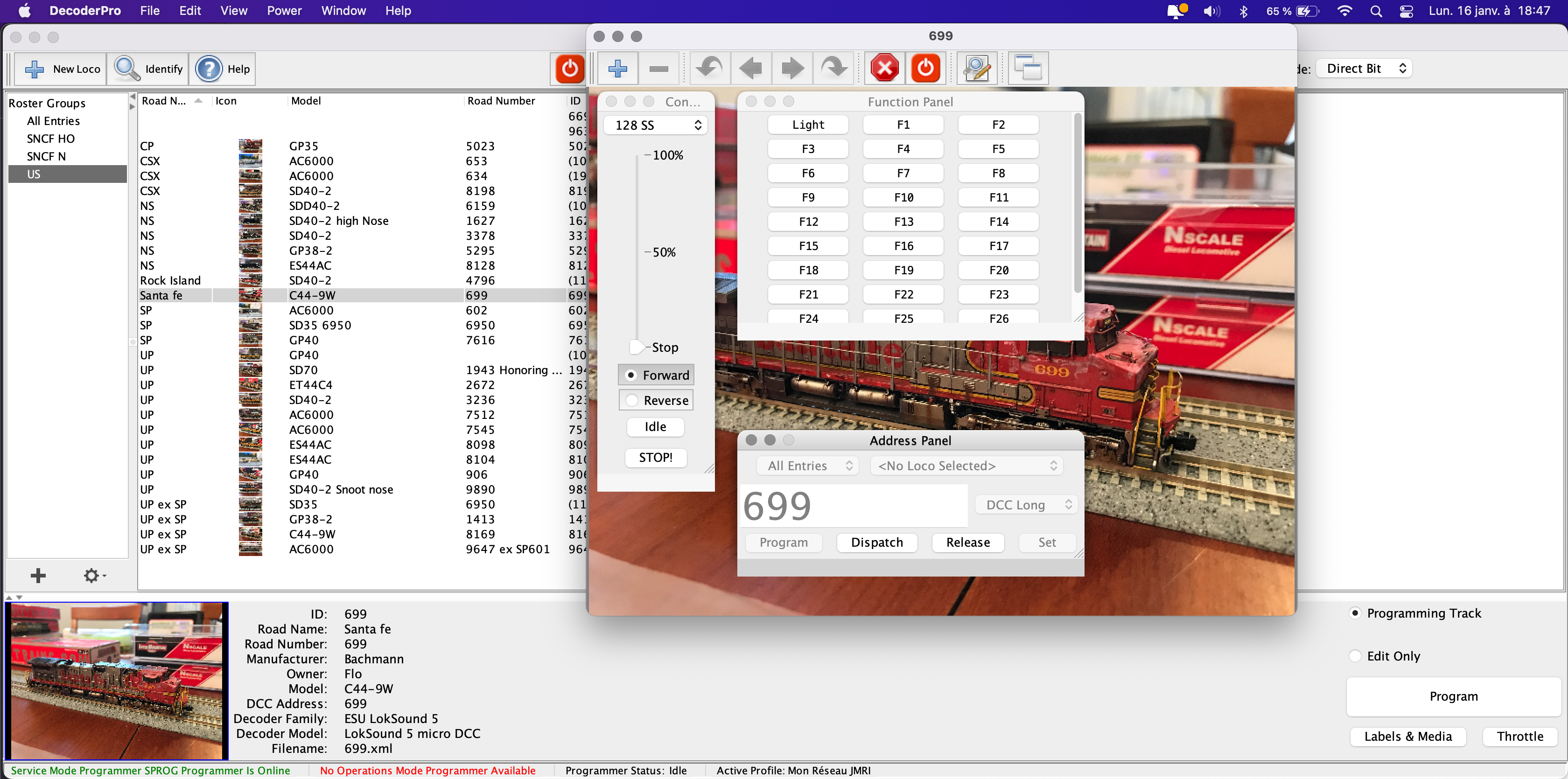Click the Throttle button
Screen dimensions: 1568x779
[x=1519, y=737]
